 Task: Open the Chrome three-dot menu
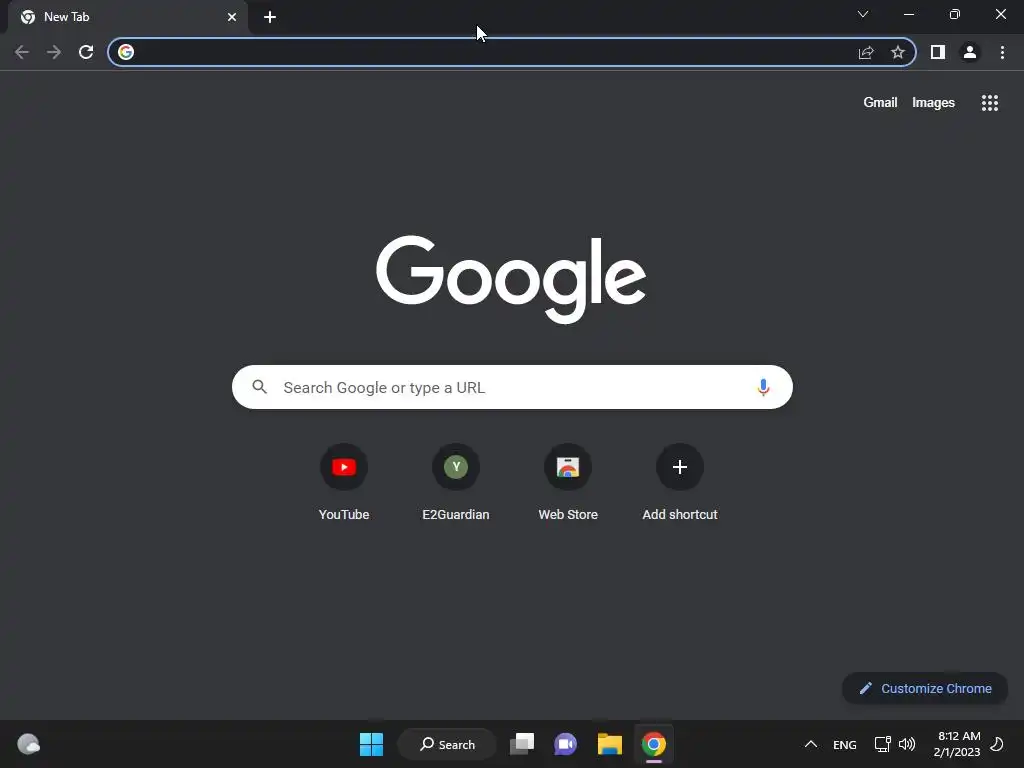click(x=1002, y=52)
